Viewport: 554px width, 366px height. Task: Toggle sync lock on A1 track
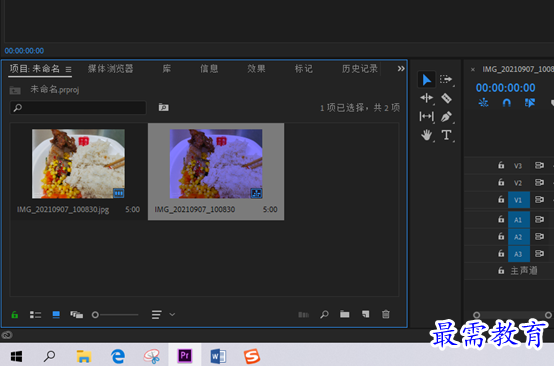[539, 220]
